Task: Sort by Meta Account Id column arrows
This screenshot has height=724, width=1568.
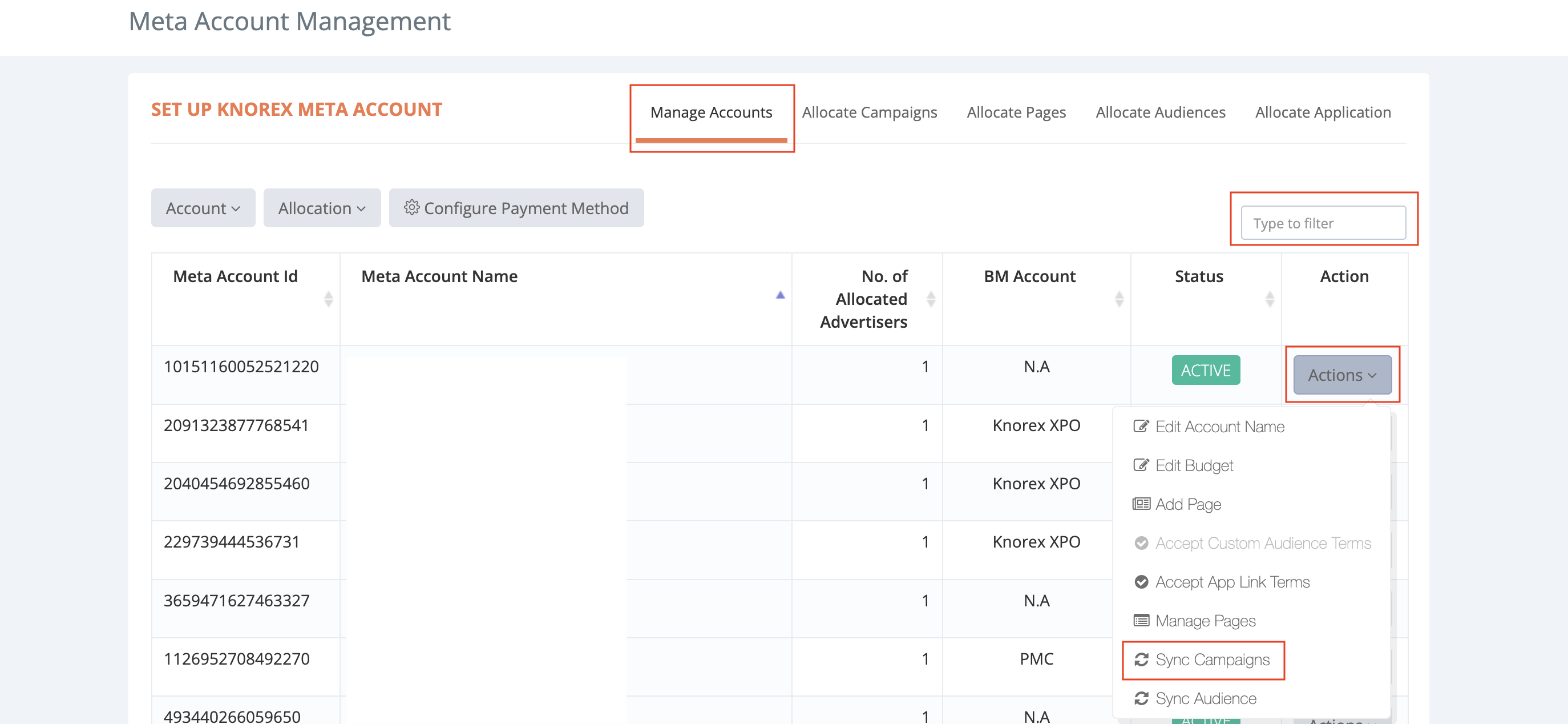Action: (328, 299)
